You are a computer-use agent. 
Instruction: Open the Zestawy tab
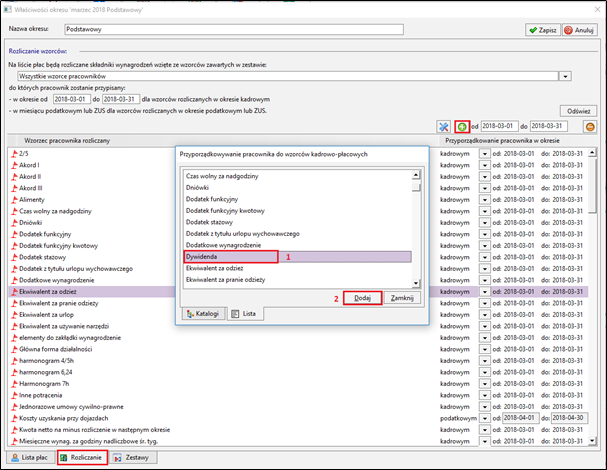tap(133, 458)
